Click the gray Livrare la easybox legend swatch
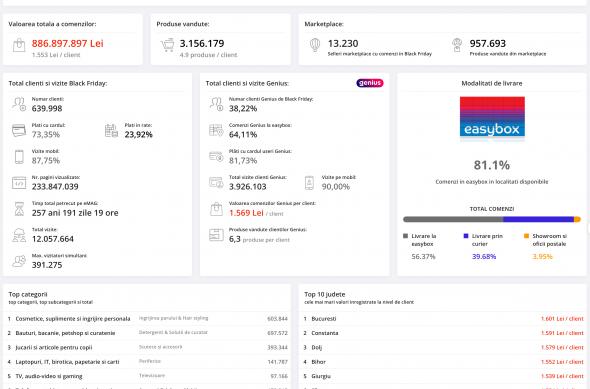 coord(405,236)
